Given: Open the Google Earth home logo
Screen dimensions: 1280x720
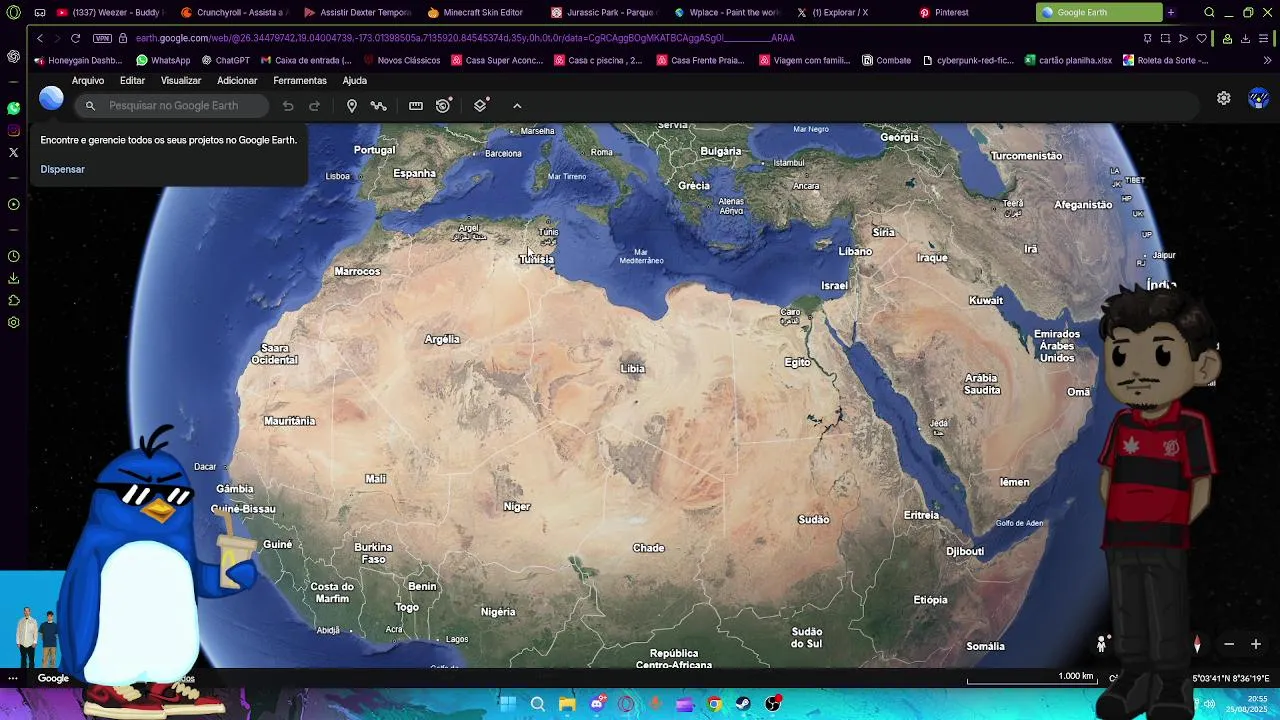Looking at the screenshot, I should 51,98.
